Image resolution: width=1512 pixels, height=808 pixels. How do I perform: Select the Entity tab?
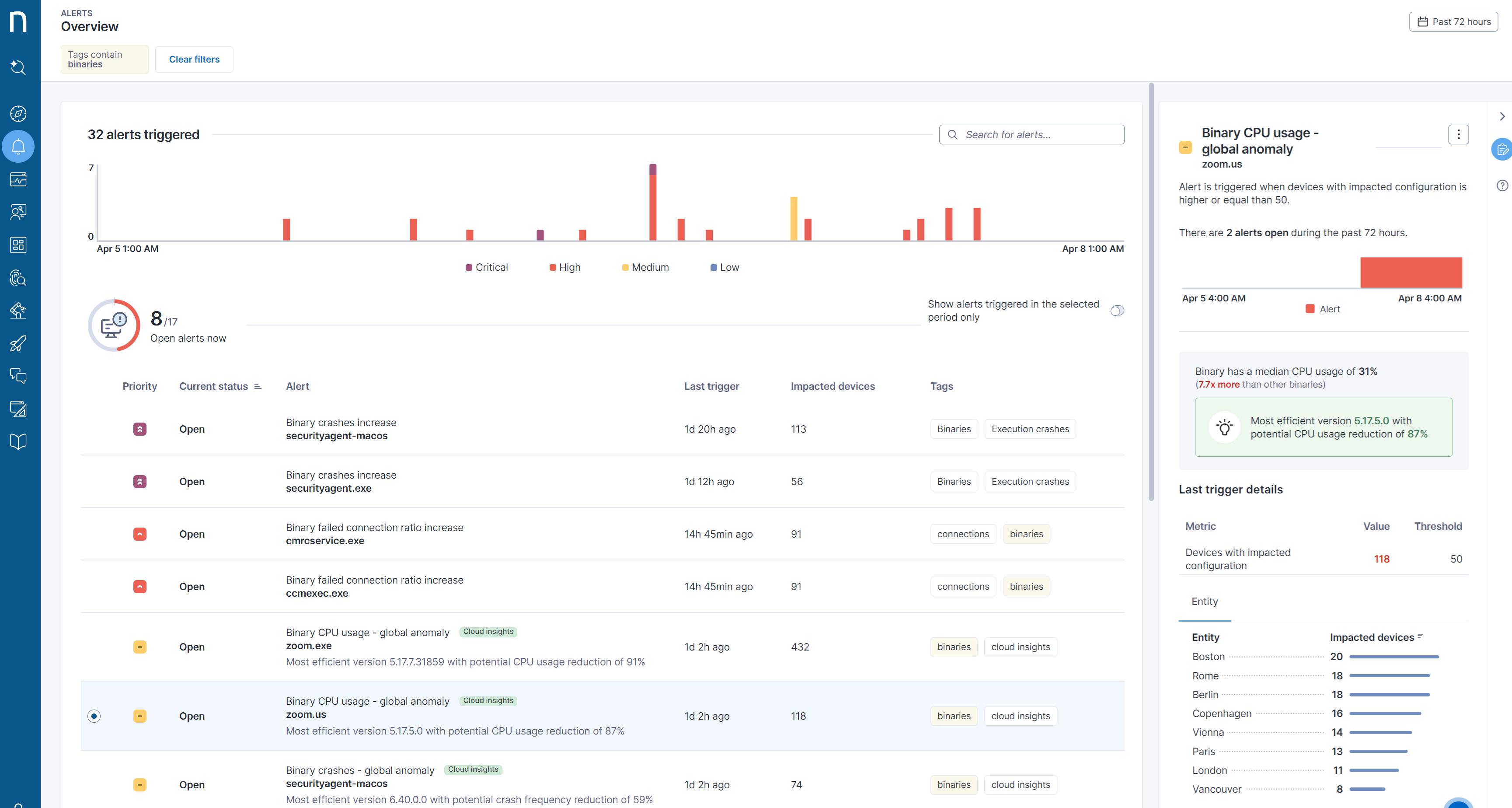pyautogui.click(x=1205, y=602)
